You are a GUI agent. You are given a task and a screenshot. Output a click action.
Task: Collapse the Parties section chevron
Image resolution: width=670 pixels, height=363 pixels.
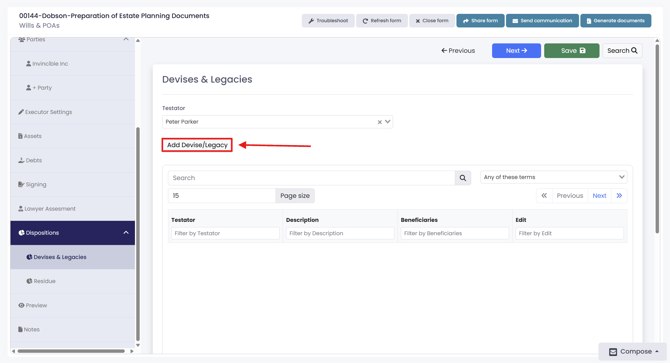(x=126, y=39)
